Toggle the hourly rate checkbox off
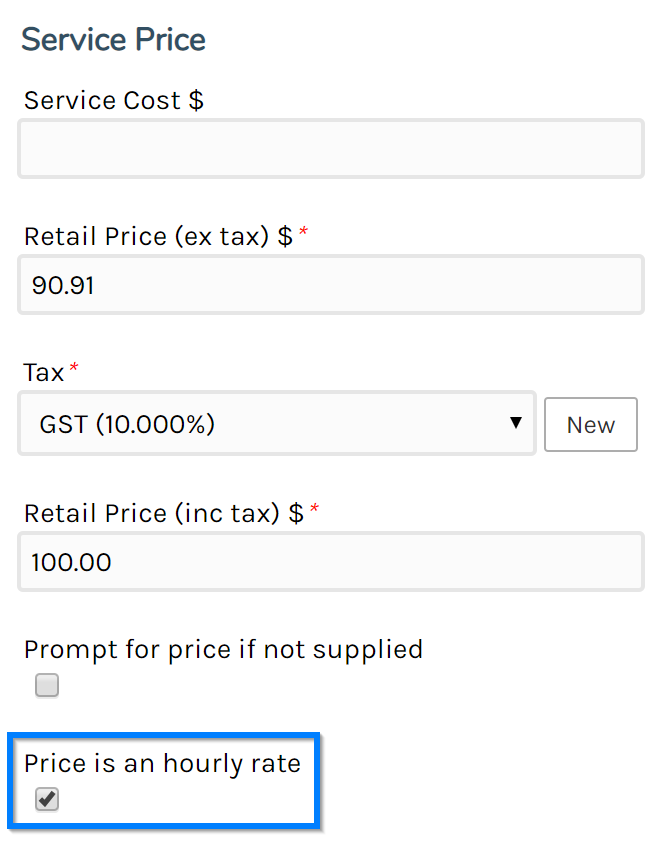 pos(46,799)
